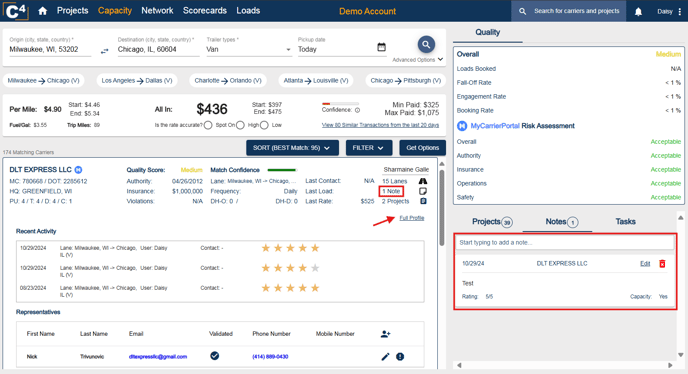
Task: Open the Daisy user menu dots
Action: click(x=680, y=12)
